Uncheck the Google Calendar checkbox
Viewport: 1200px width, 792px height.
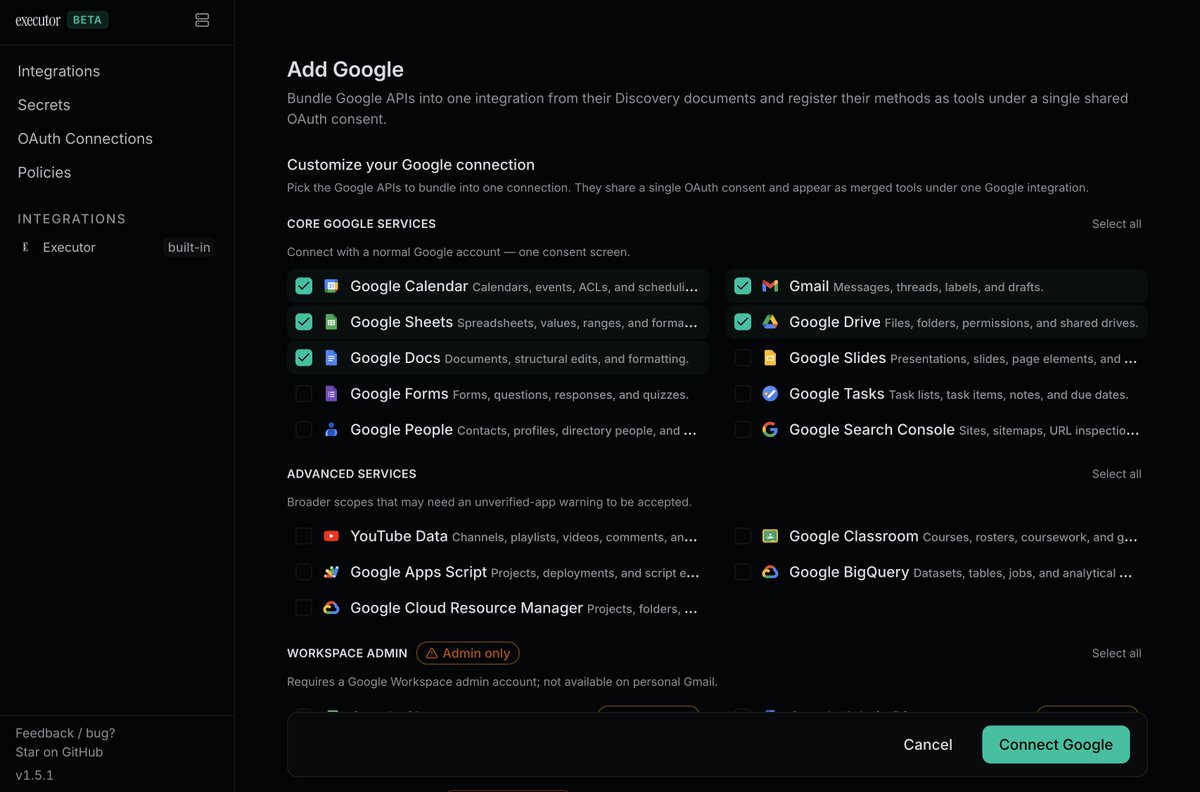coord(304,286)
